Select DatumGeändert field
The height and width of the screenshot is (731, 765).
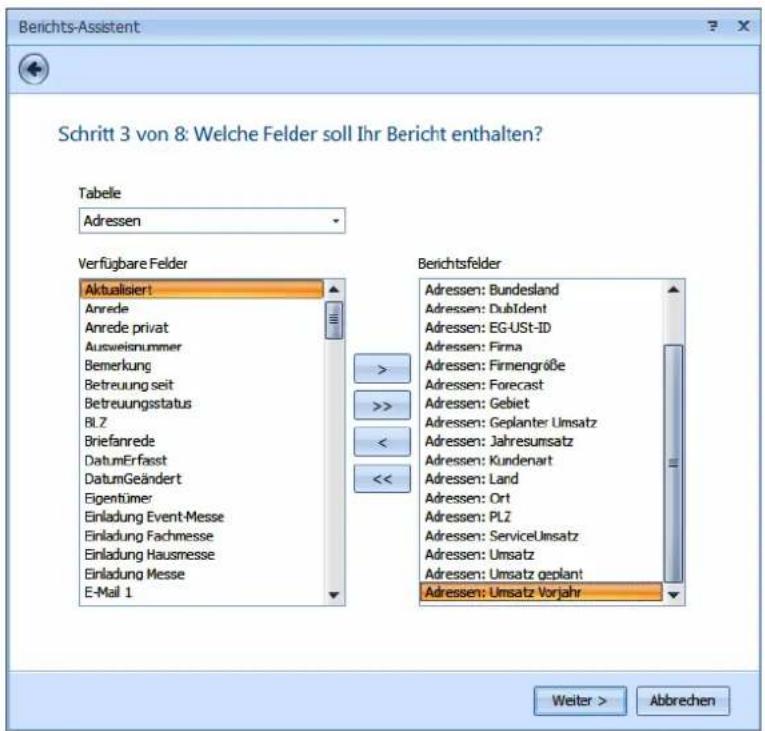[x=201, y=479]
